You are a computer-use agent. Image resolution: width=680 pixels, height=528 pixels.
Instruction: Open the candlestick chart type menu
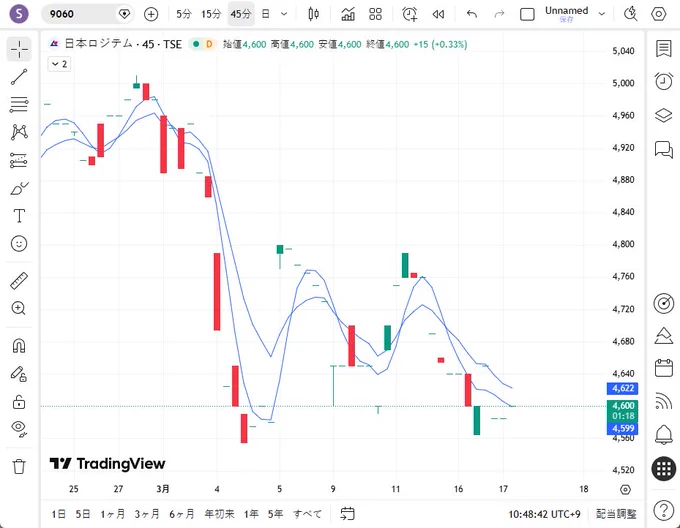(x=314, y=14)
